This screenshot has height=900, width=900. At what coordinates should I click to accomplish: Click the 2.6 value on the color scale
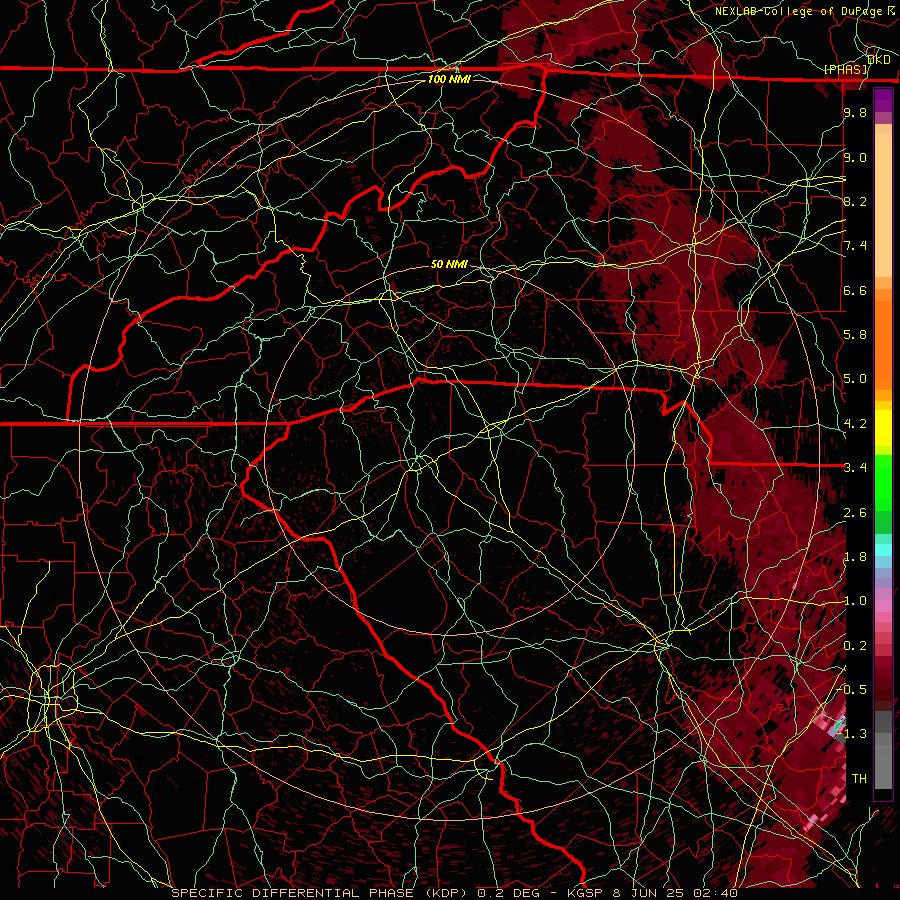[855, 513]
